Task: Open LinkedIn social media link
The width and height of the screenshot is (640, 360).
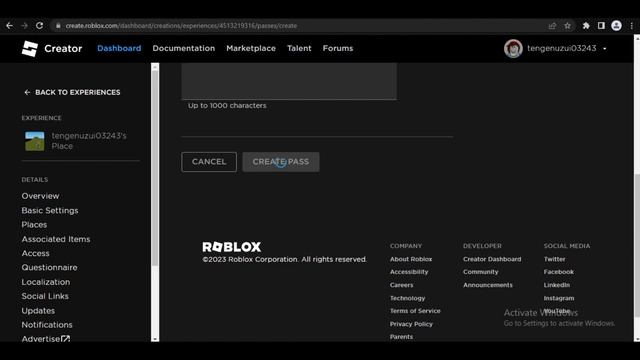Action: click(557, 285)
